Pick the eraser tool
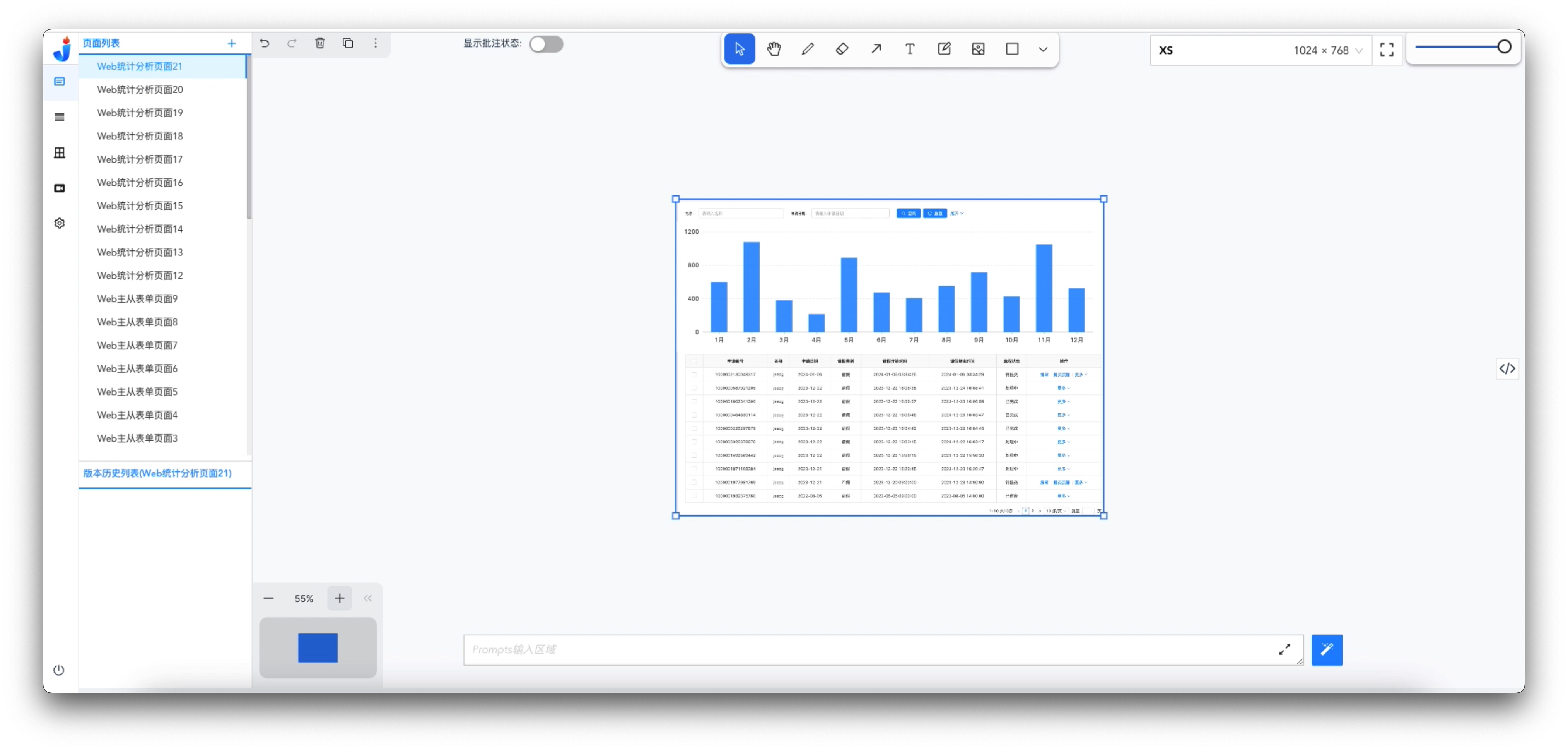1568x750 pixels. click(x=842, y=49)
